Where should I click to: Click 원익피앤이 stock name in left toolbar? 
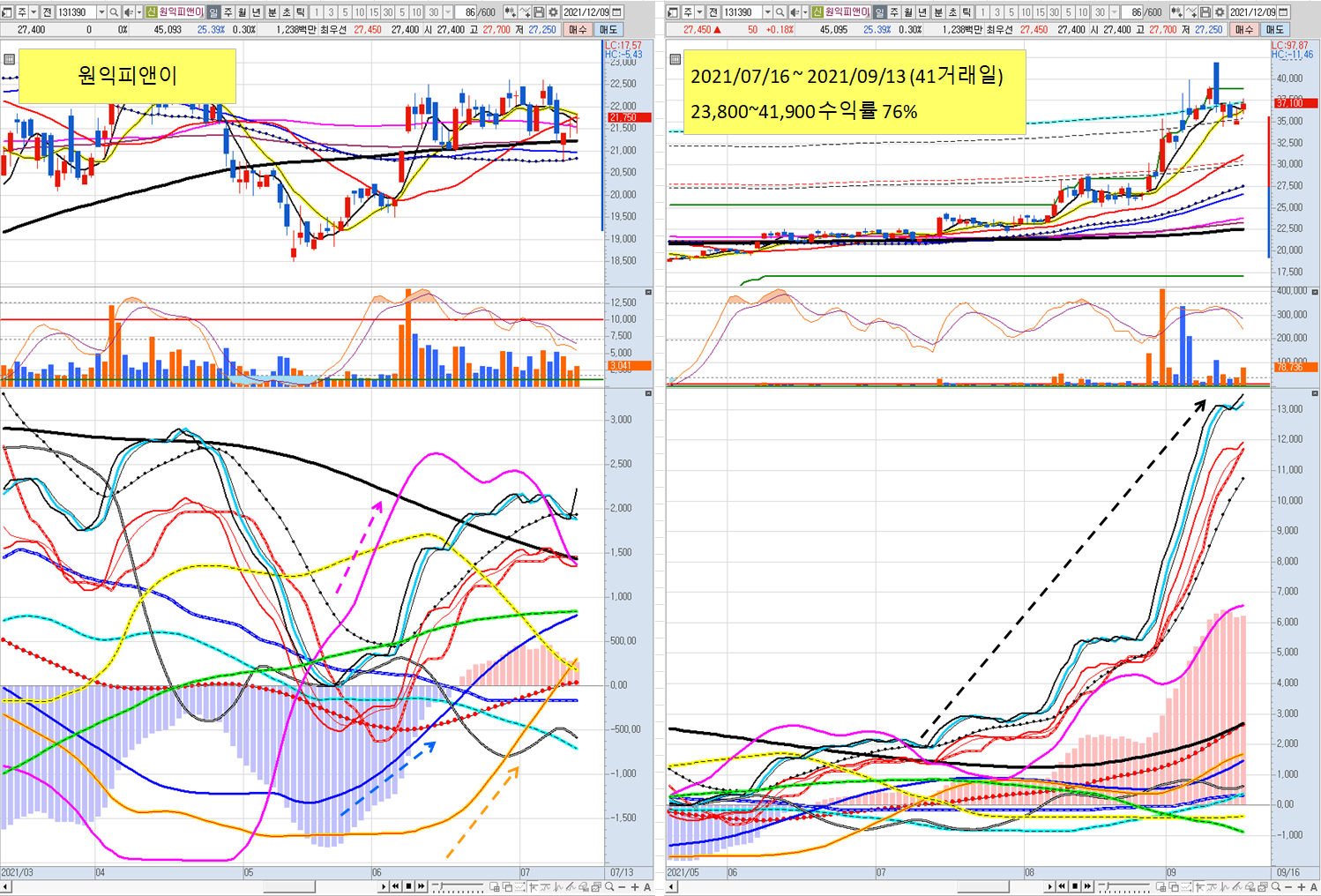point(181,12)
